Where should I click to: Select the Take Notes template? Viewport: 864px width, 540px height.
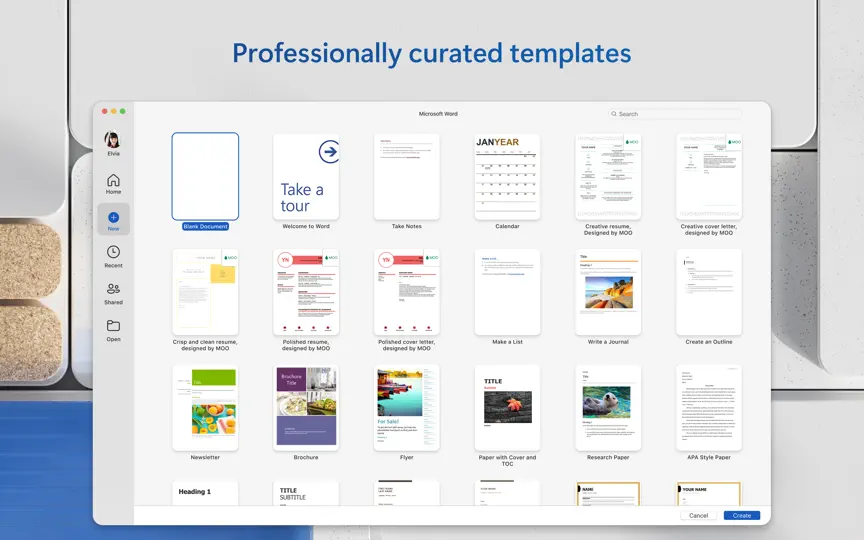pyautogui.click(x=407, y=176)
